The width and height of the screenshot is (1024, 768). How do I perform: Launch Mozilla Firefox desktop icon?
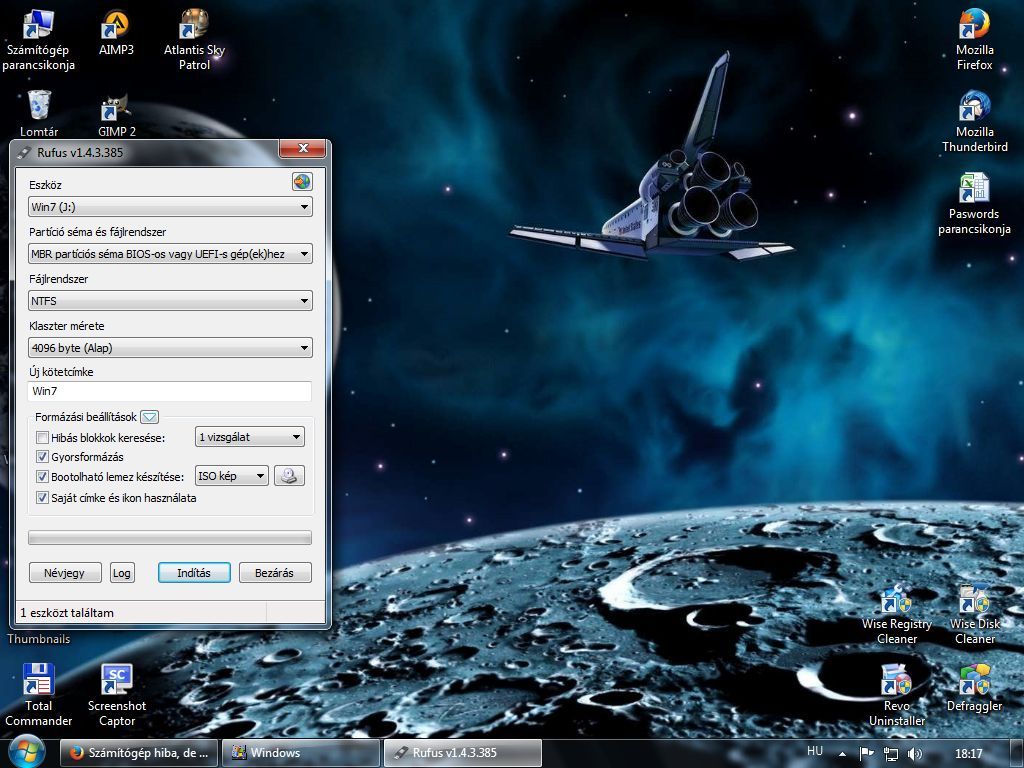974,40
